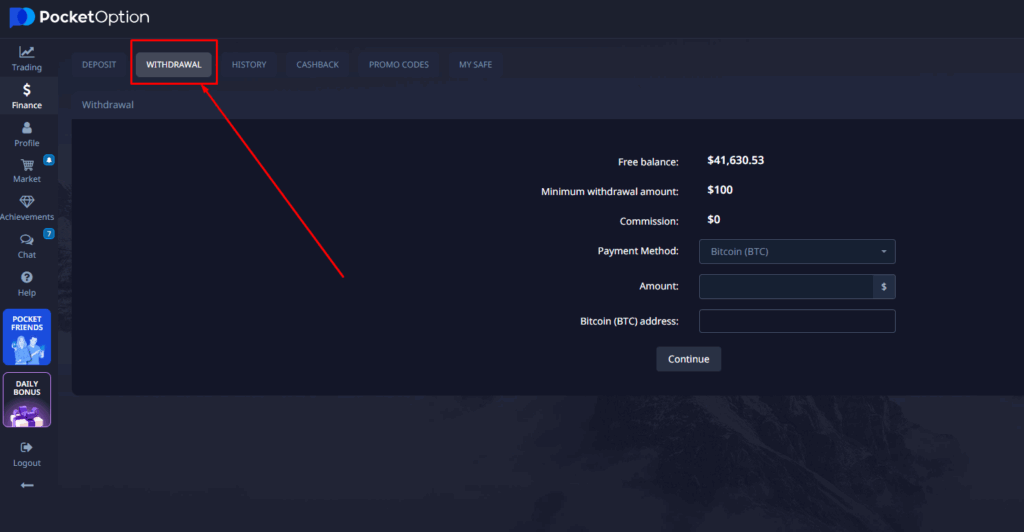Select the Finance dollar icon
This screenshot has width=1024, height=532.
[27, 89]
